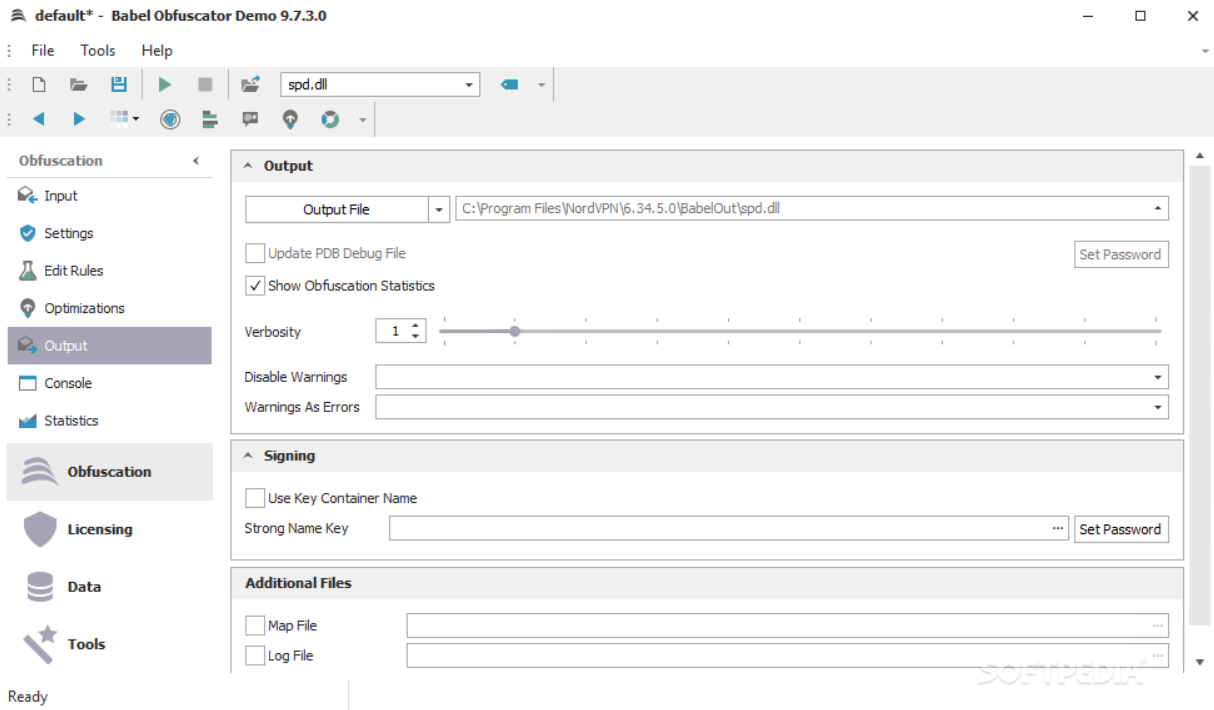Screen dimensions: 1214x710
Task: Enable the Log File checkbox
Action: [x=255, y=656]
